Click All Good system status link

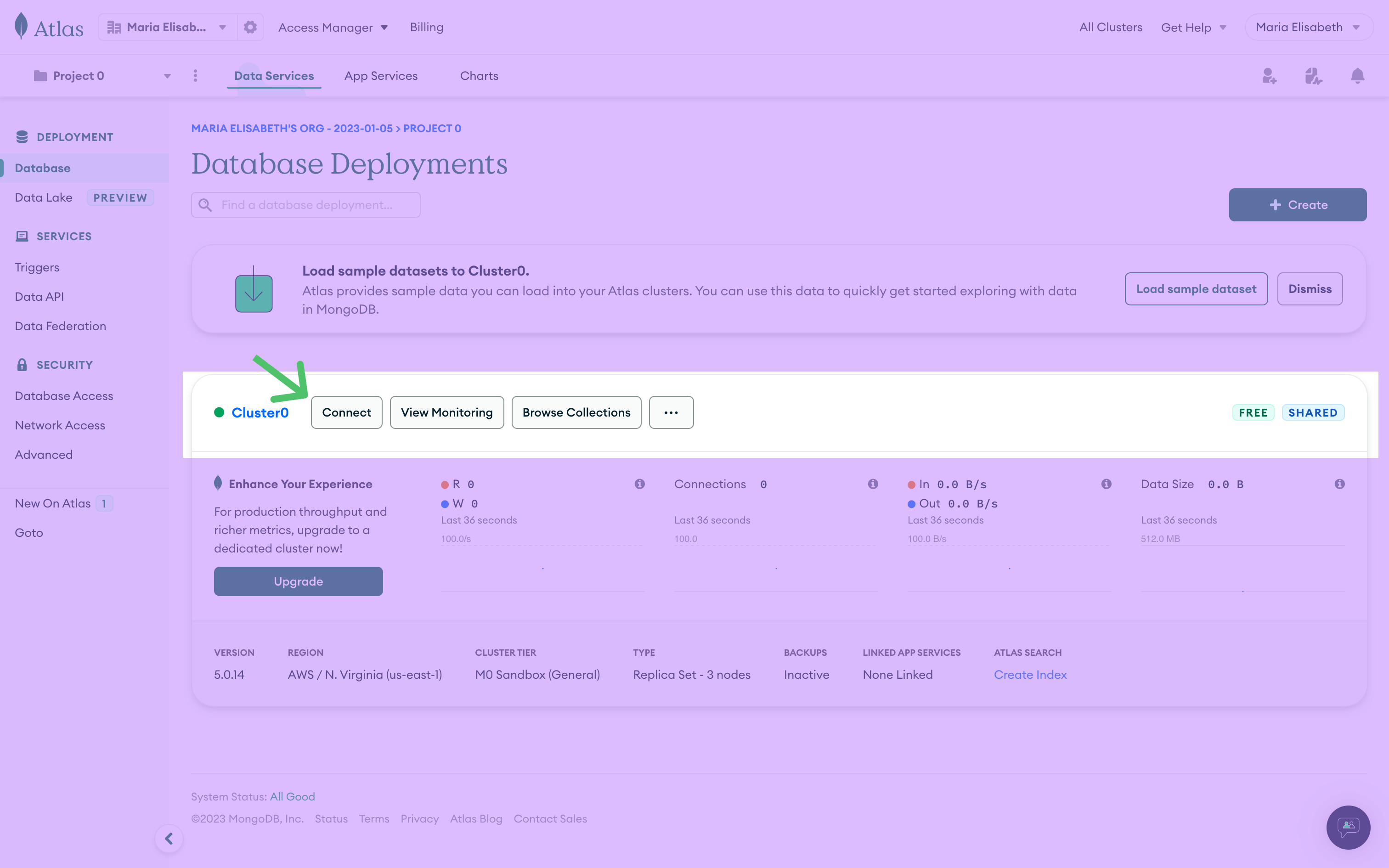(x=293, y=796)
